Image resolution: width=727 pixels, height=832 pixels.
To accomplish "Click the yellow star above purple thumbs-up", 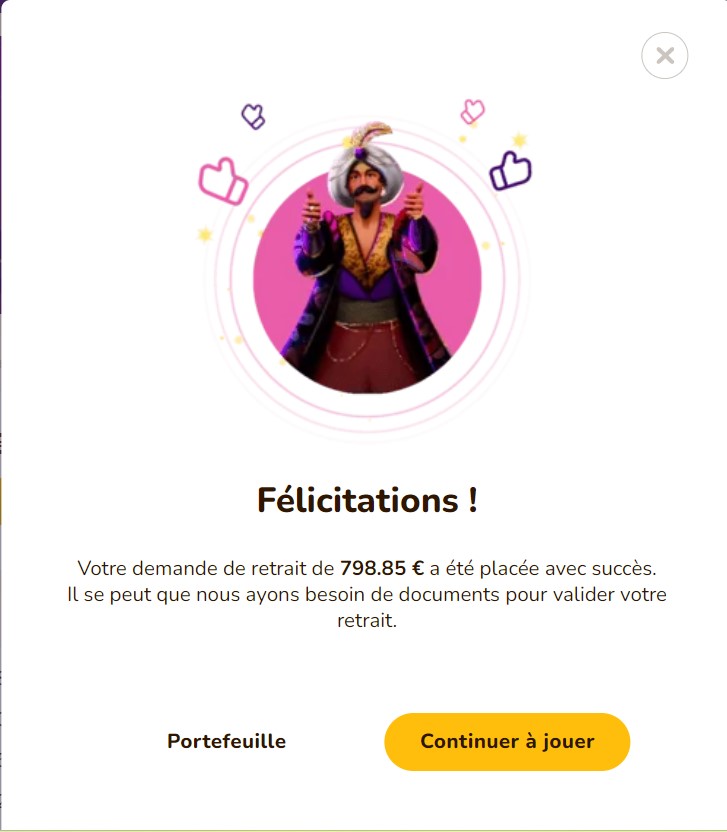I will [520, 140].
